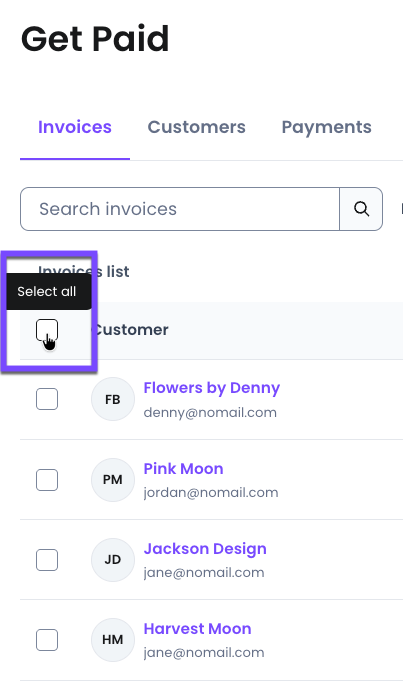
Task: Click the PM avatar for Pink Moon
Action: 113,480
